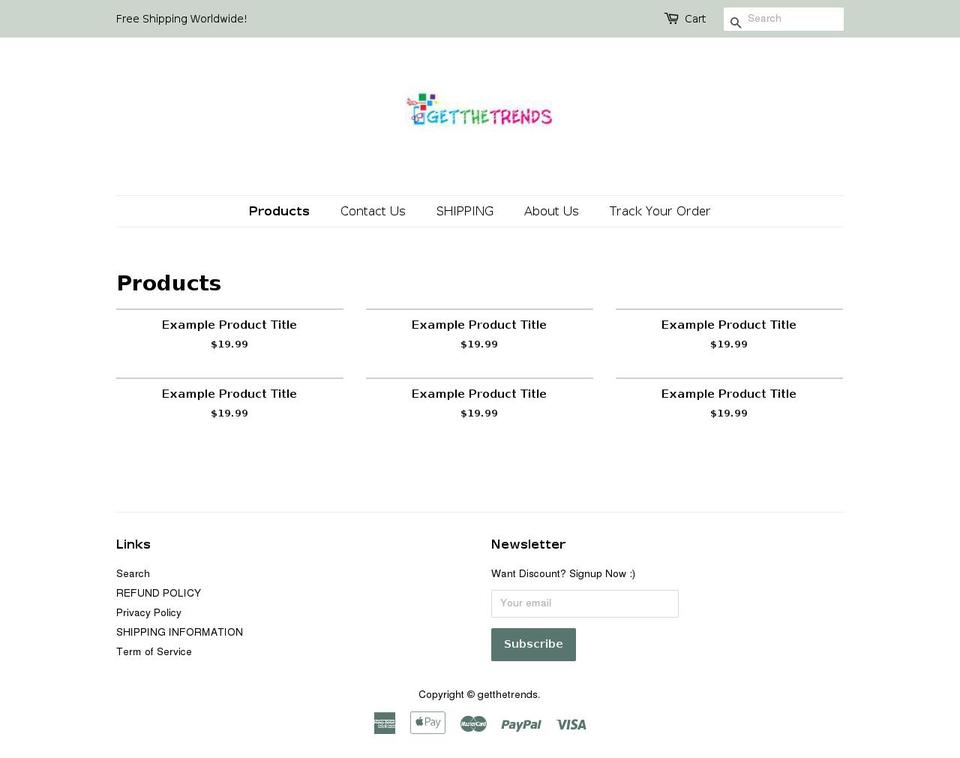Click inside the newsletter email field
Image resolution: width=960 pixels, height=758 pixels.
coord(584,603)
